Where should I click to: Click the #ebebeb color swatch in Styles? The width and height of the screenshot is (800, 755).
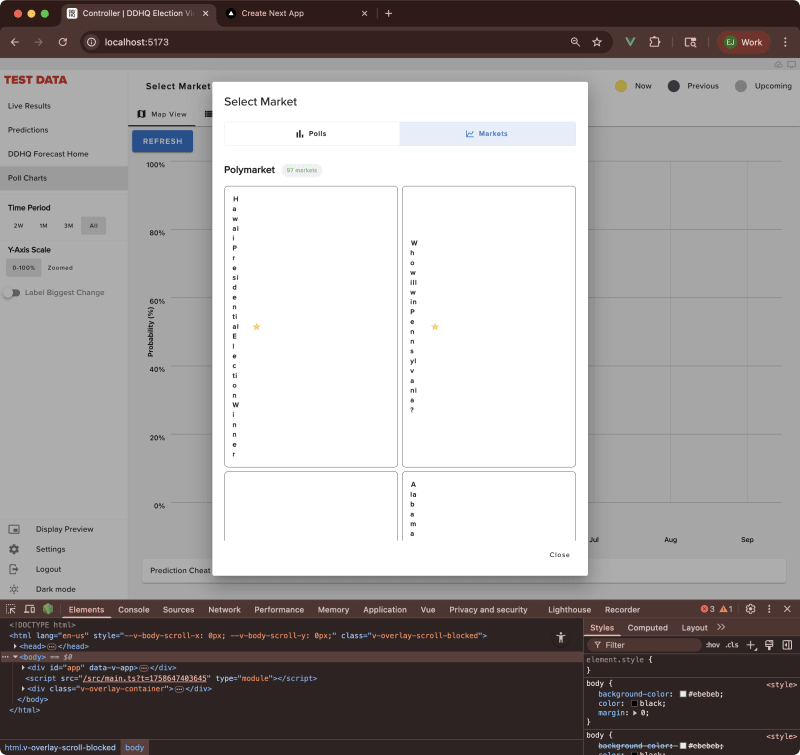tap(681, 693)
